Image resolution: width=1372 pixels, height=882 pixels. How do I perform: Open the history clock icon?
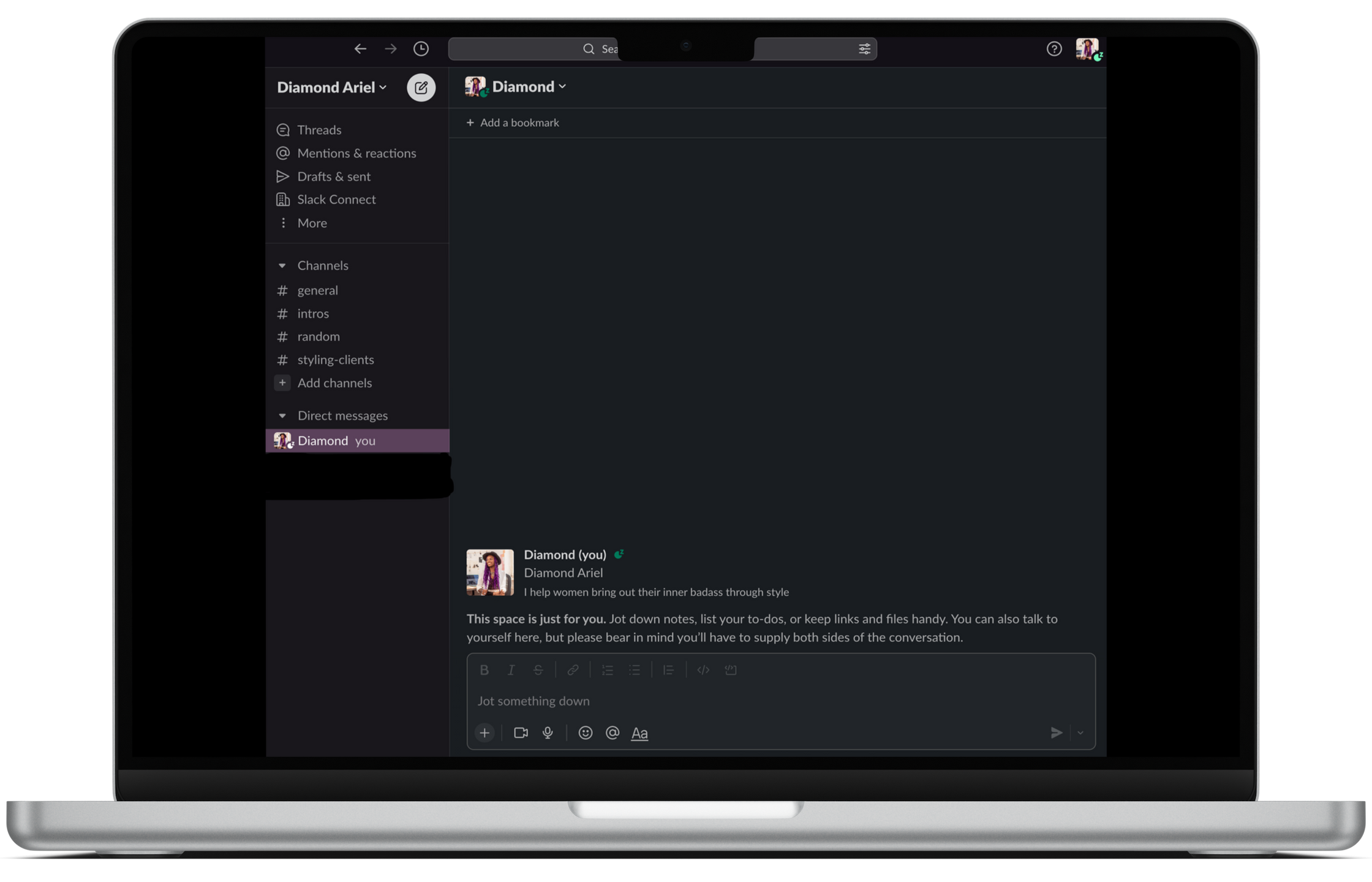(x=421, y=49)
